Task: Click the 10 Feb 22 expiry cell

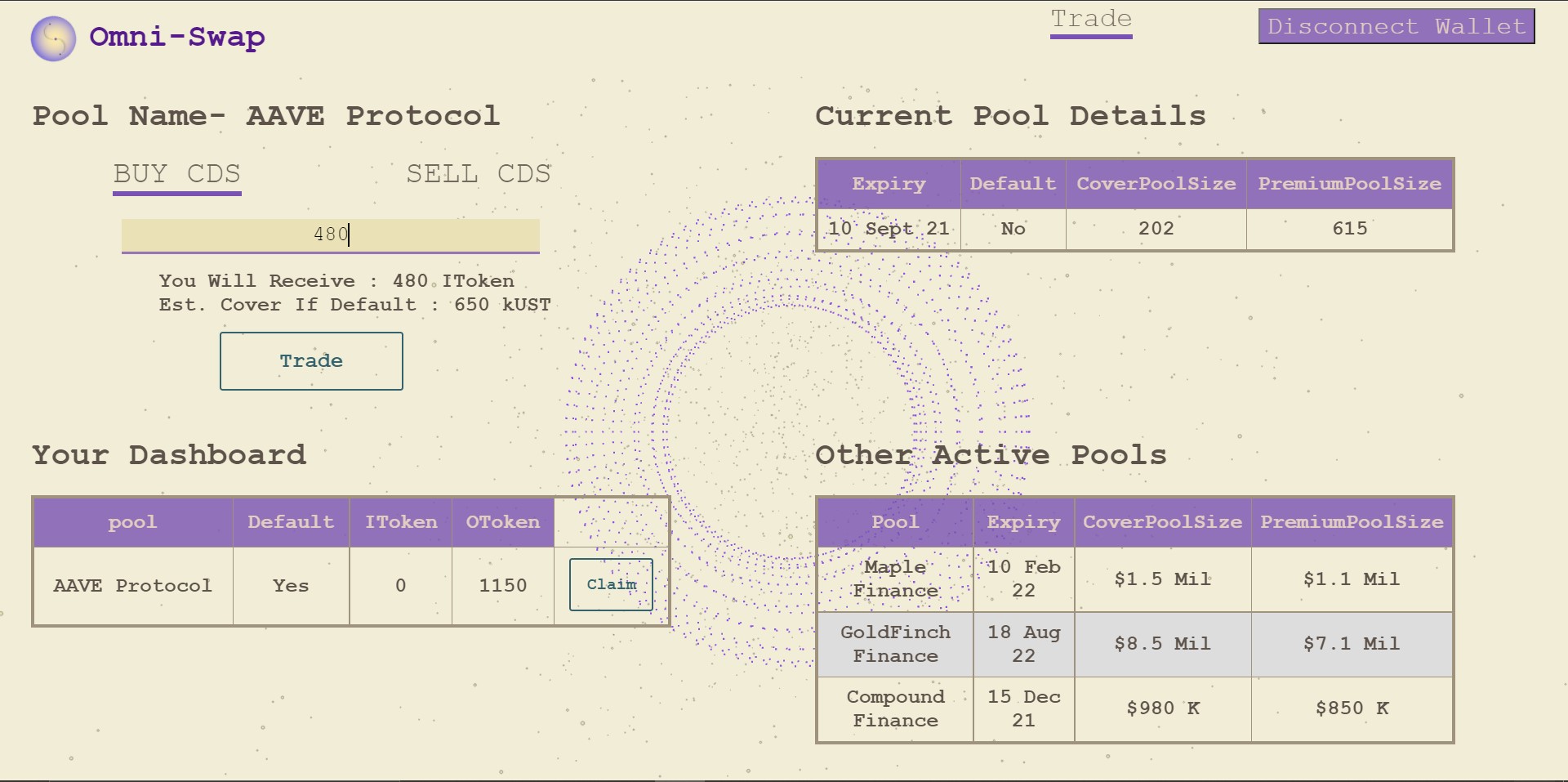Action: click(1024, 579)
